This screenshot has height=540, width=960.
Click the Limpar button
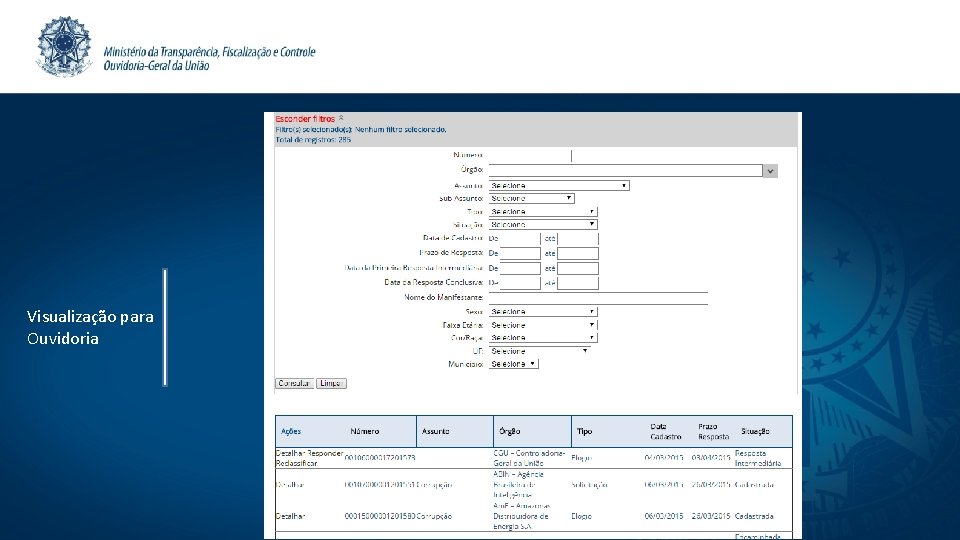pyautogui.click(x=331, y=383)
